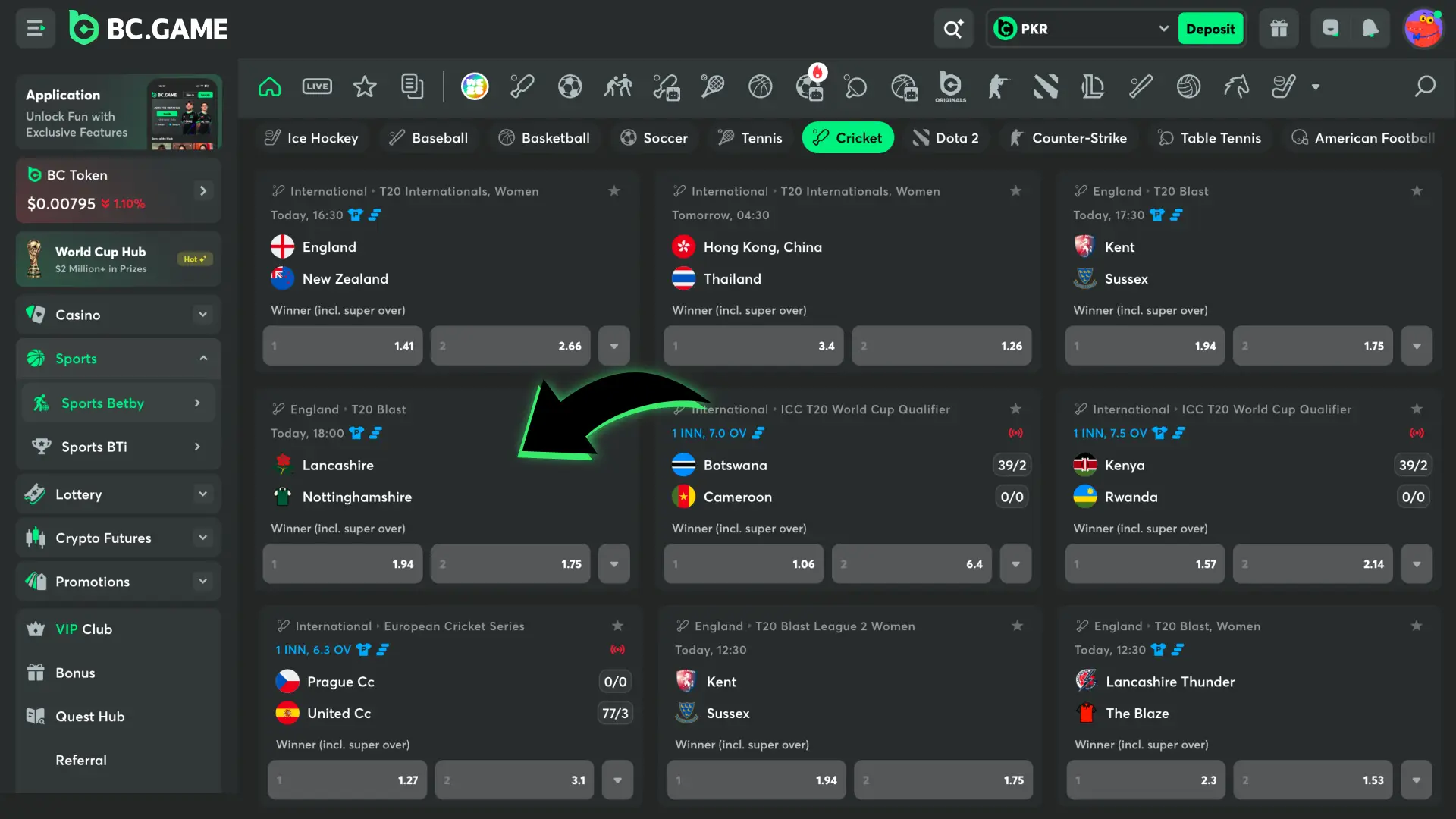Open favorites star in sports toolbar
Viewport: 1456px width, 819px height.
click(x=365, y=86)
